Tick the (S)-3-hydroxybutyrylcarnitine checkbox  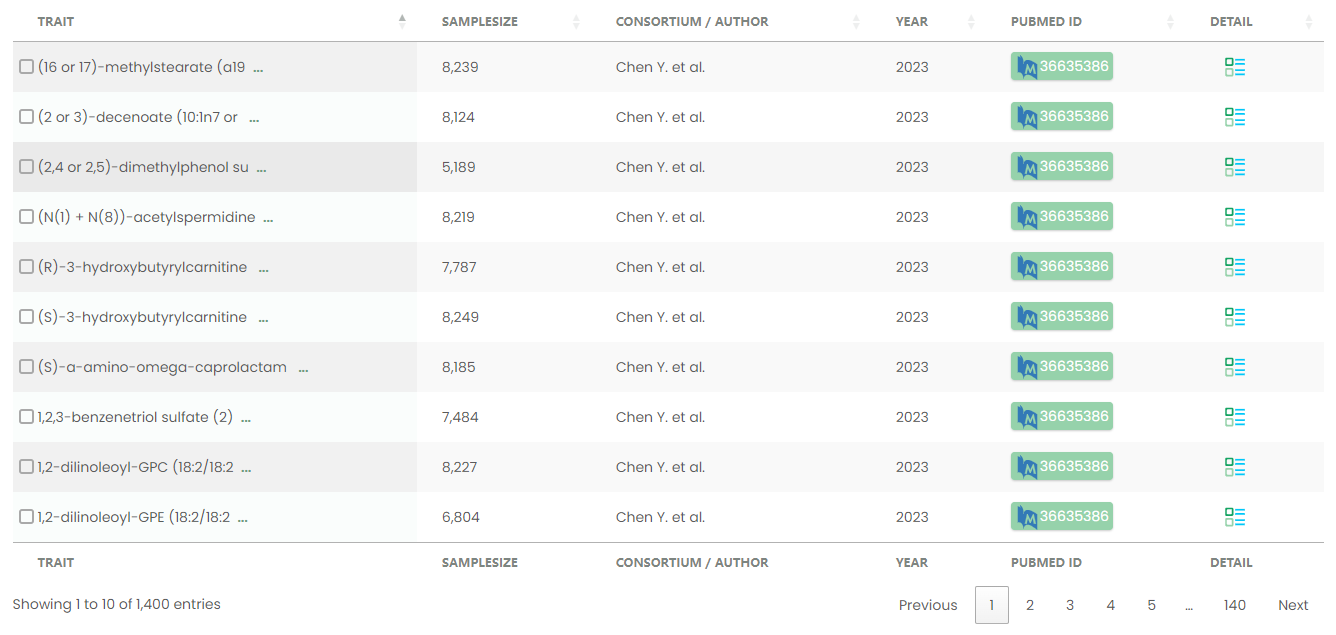tap(27, 317)
